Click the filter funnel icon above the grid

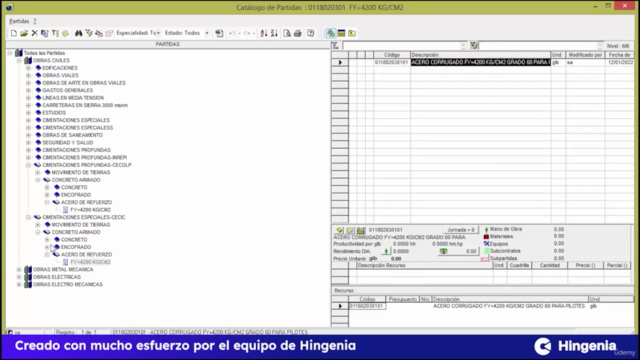pos(335,46)
